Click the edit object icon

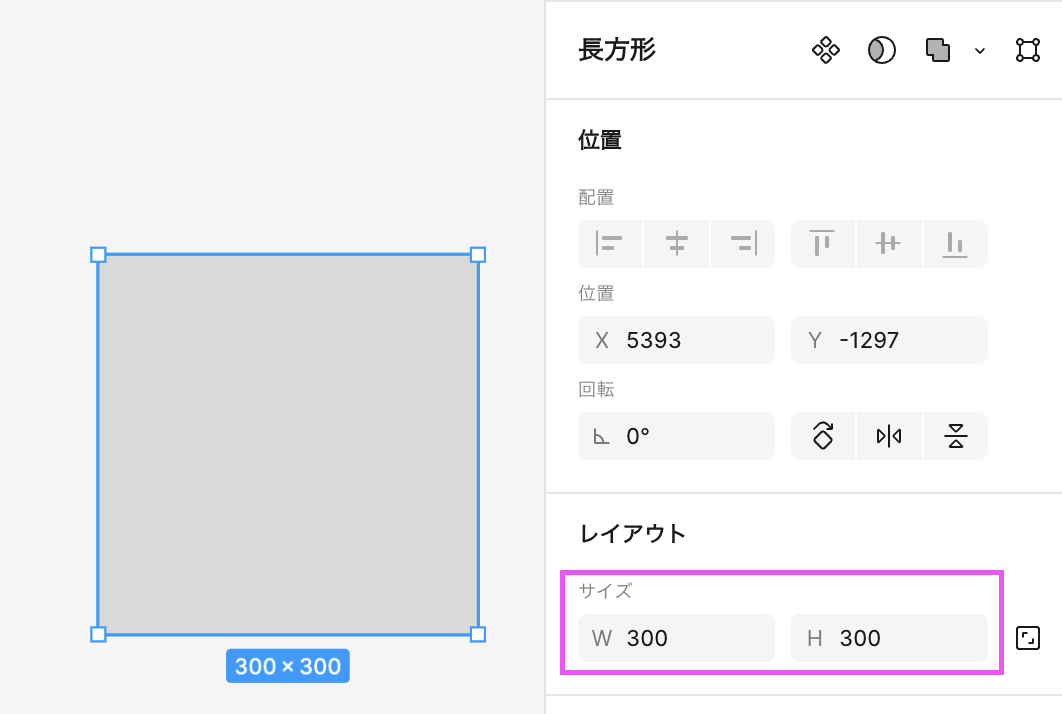point(1027,50)
